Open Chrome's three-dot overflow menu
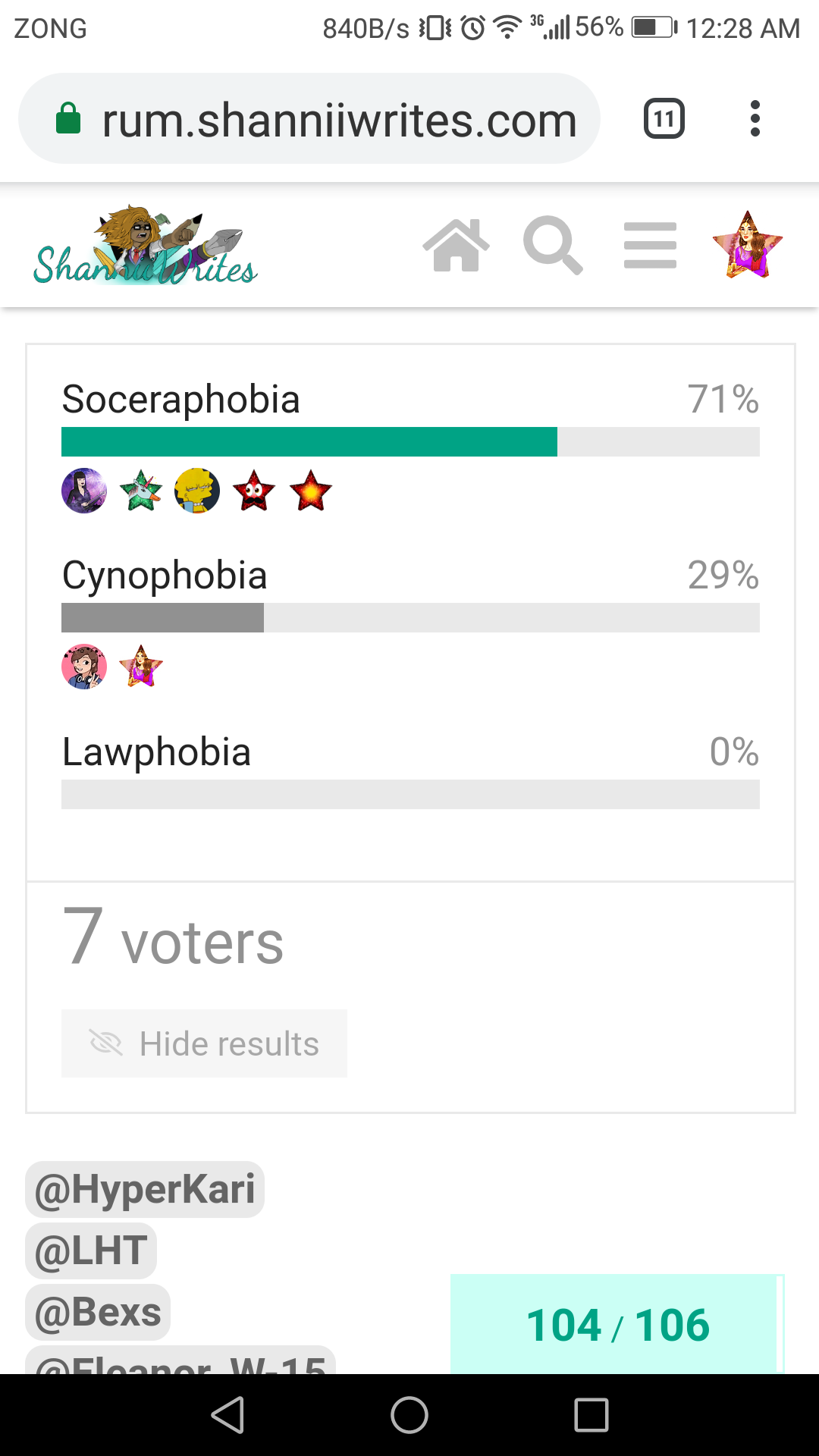This screenshot has width=819, height=1456. (755, 118)
